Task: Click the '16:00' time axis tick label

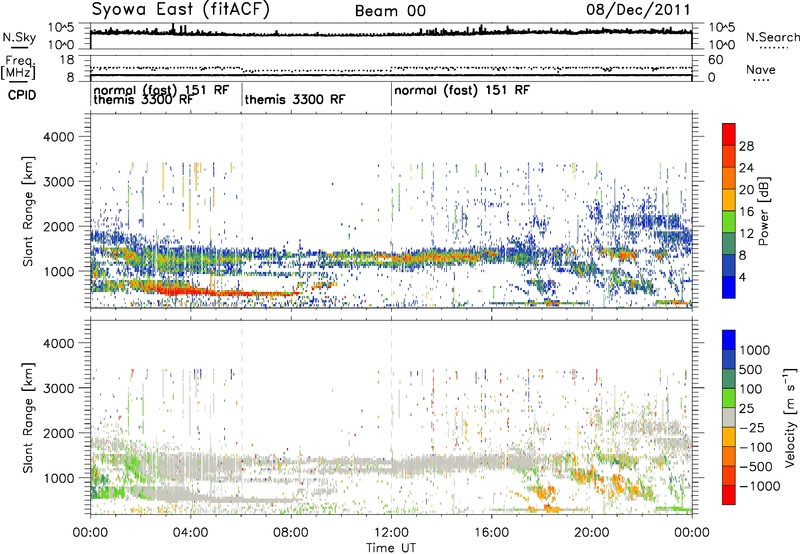Action: pos(491,533)
